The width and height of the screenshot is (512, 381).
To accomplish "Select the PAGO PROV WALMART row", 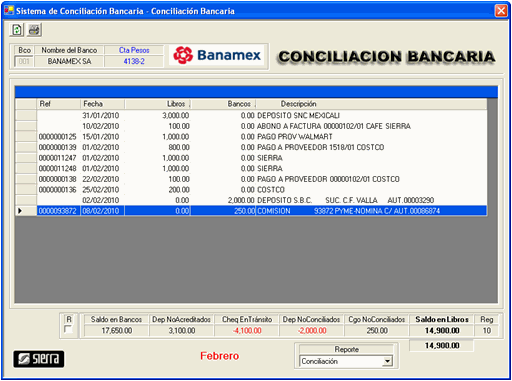I will point(262,137).
